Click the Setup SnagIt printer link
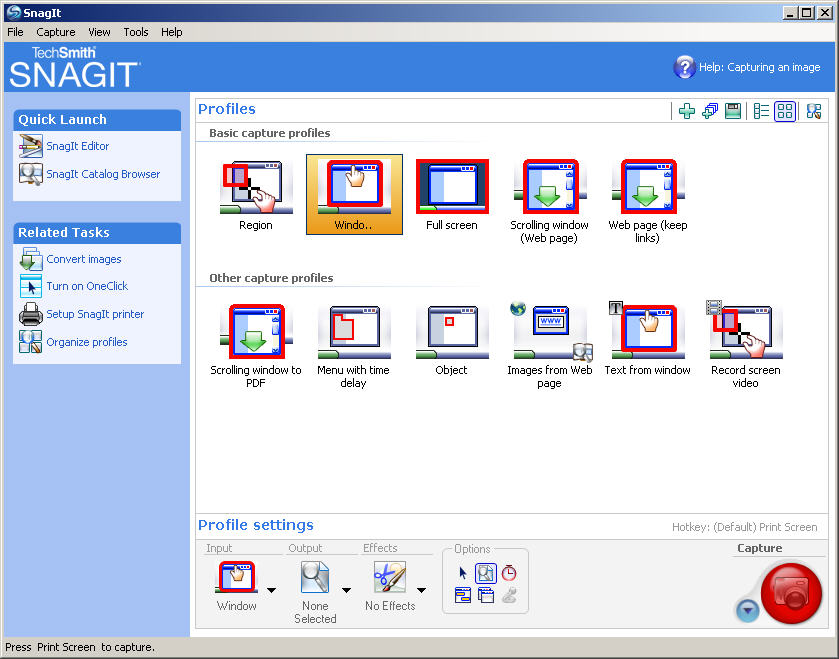The height and width of the screenshot is (659, 839). click(95, 314)
